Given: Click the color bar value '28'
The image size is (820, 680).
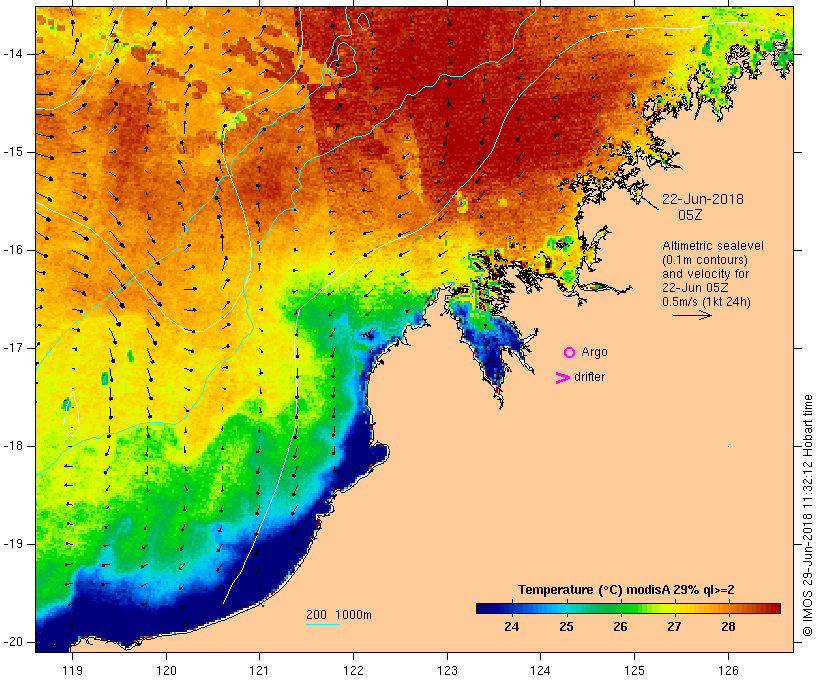Looking at the screenshot, I should [728, 626].
